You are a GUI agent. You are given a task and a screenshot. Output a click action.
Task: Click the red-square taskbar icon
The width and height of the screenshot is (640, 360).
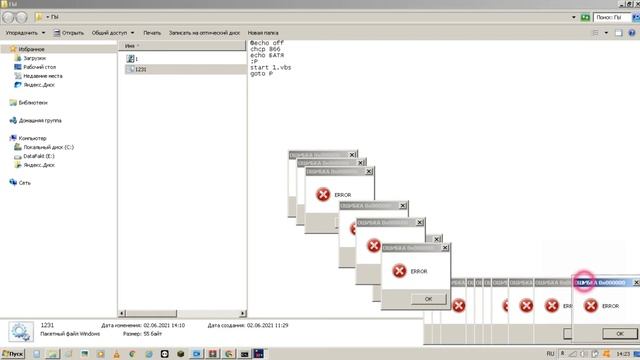[213, 354]
